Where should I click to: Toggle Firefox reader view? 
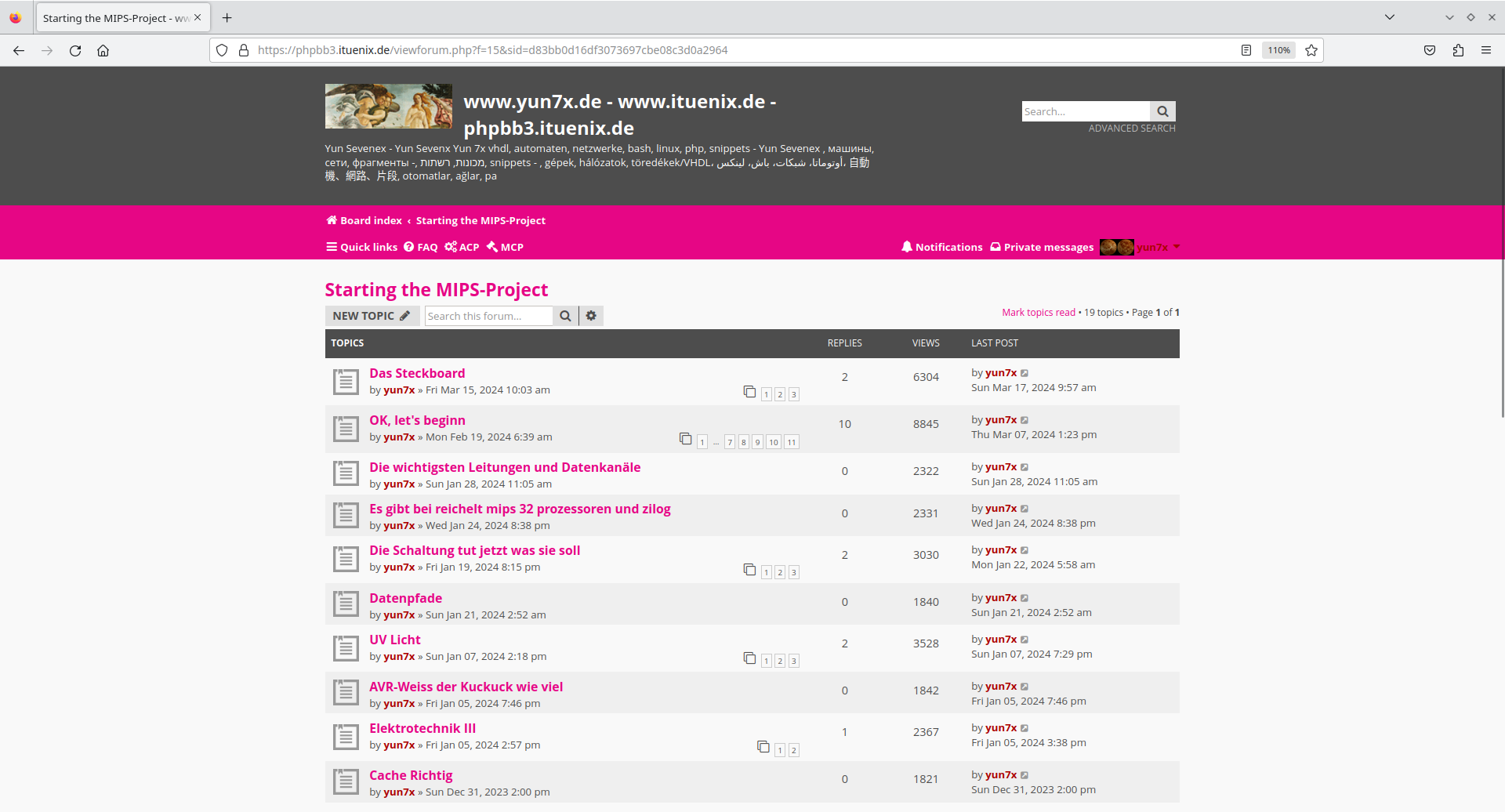[x=1246, y=50]
